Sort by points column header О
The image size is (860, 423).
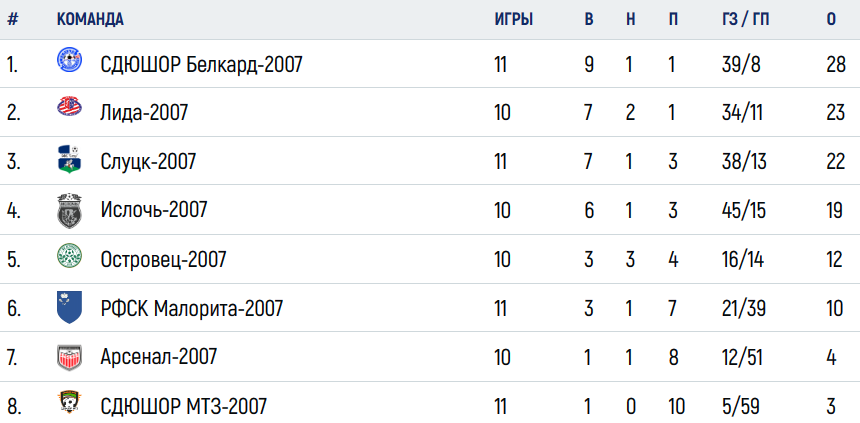[x=831, y=19]
